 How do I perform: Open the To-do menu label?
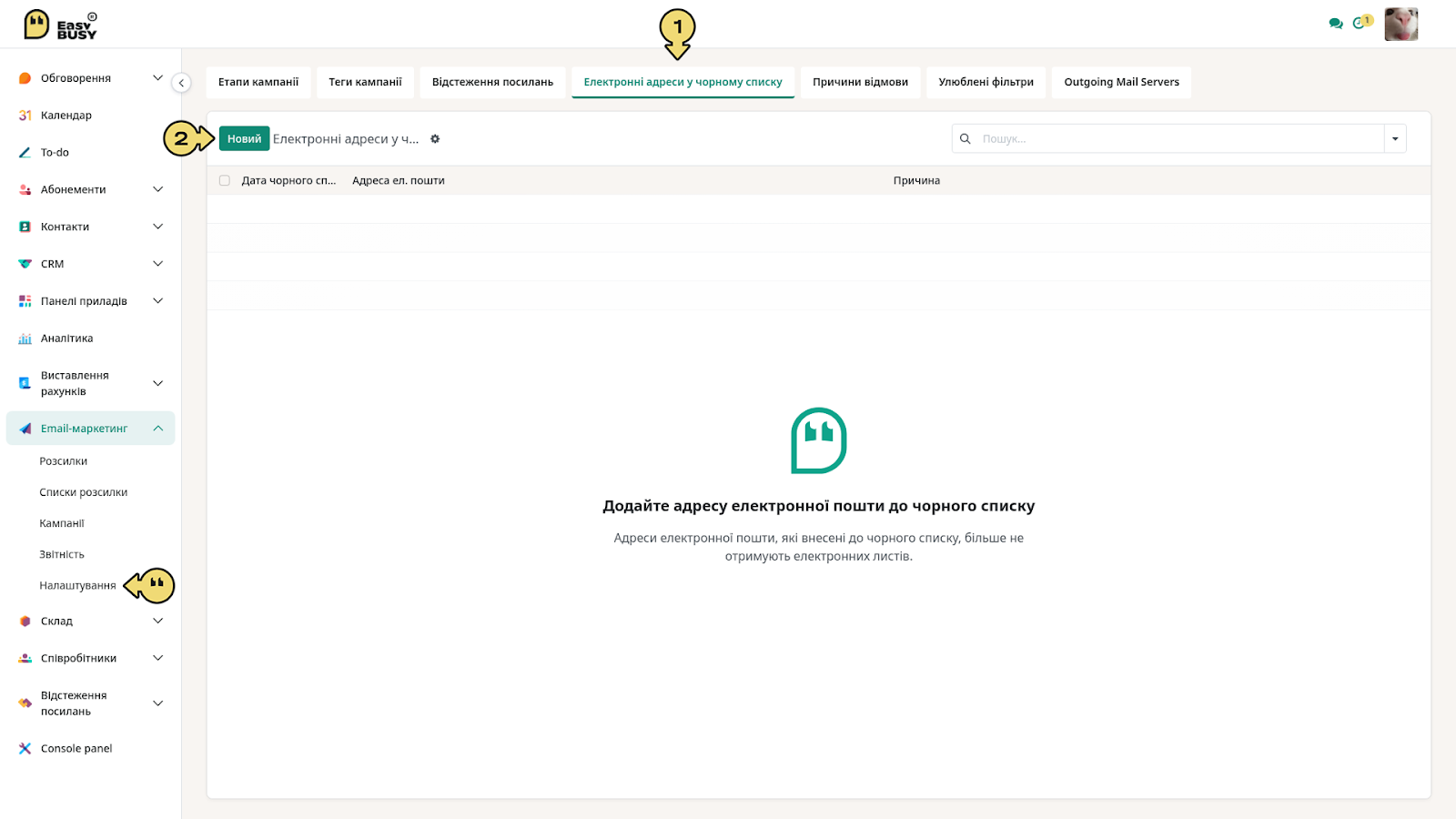tap(55, 153)
